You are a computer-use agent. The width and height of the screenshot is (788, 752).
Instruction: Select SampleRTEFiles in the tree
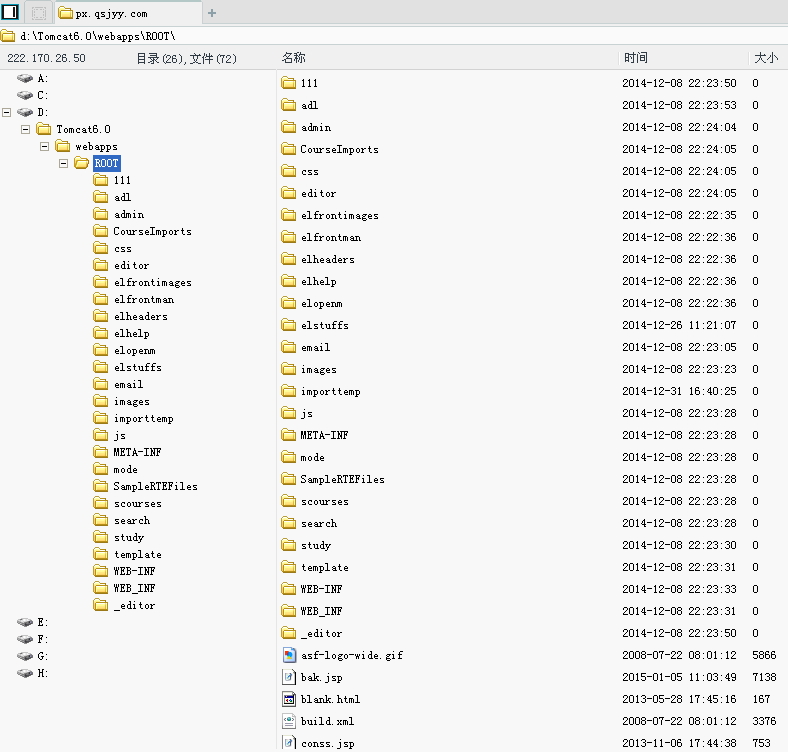[155, 486]
